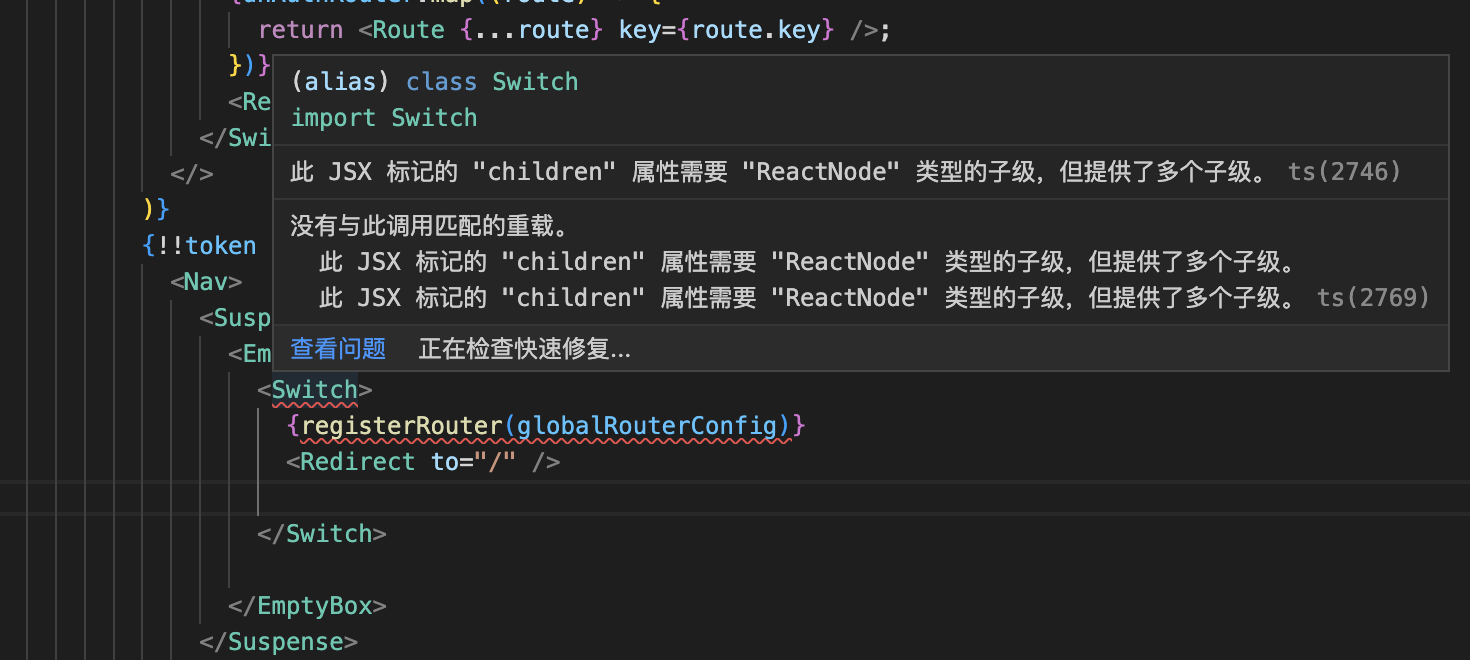Click the ts(2746) error code

(1345, 171)
